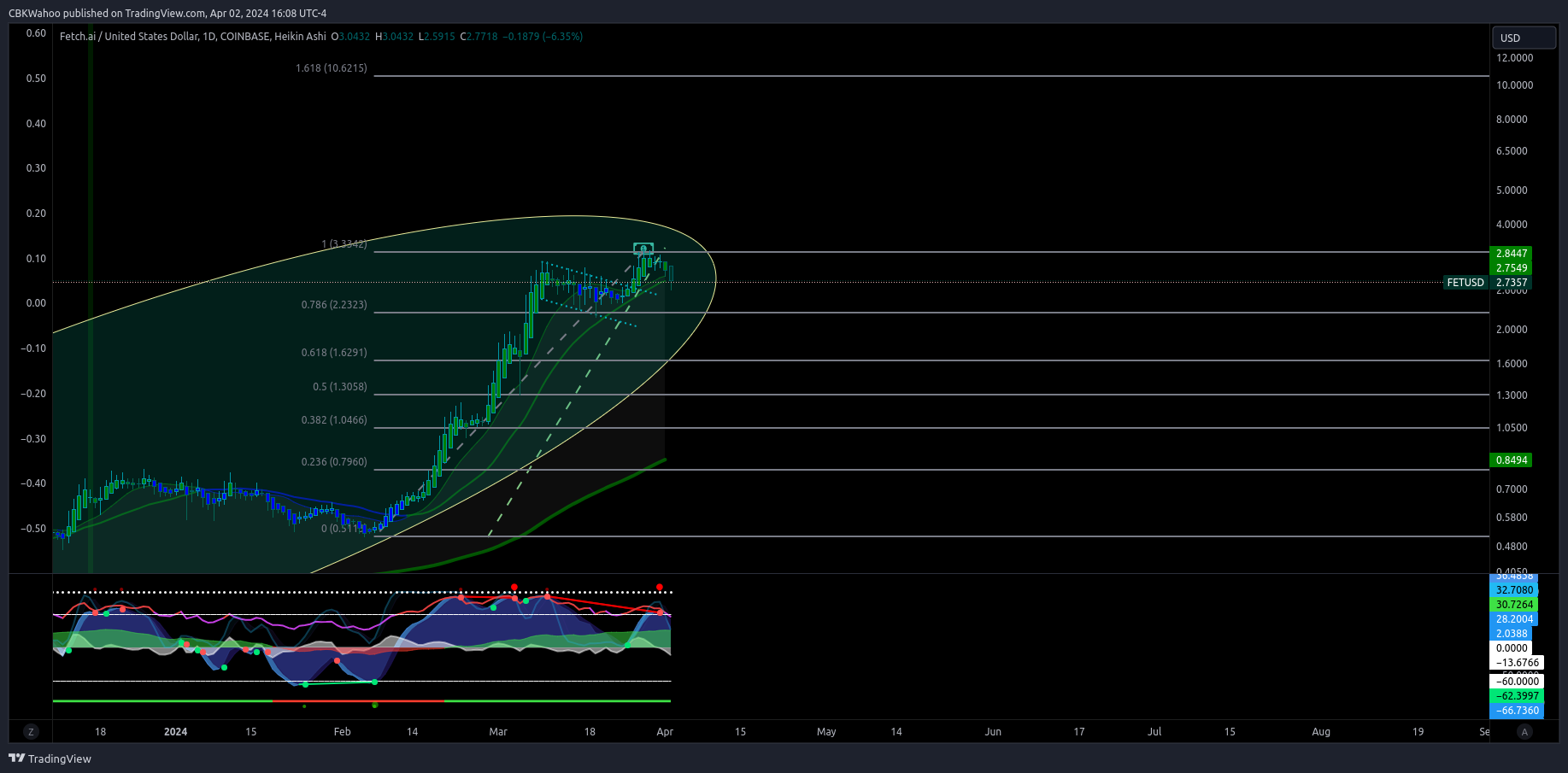Click the Z timezone button on the time axis

31,732
